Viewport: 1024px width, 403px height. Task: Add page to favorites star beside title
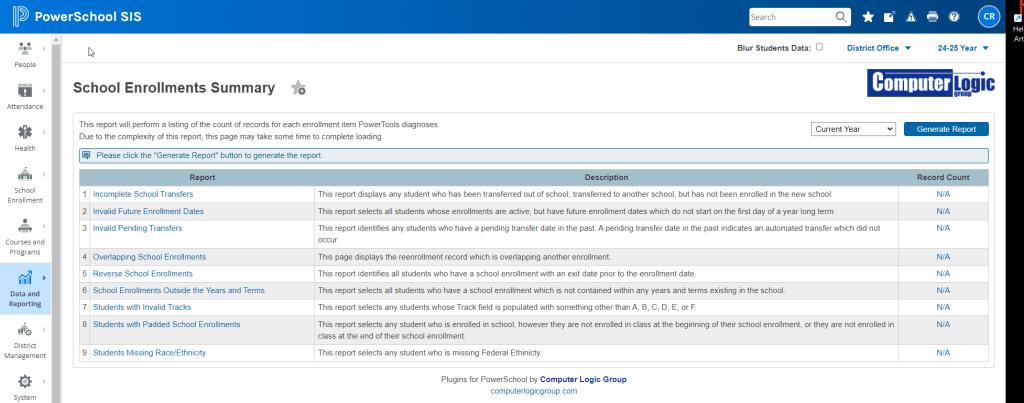[298, 88]
